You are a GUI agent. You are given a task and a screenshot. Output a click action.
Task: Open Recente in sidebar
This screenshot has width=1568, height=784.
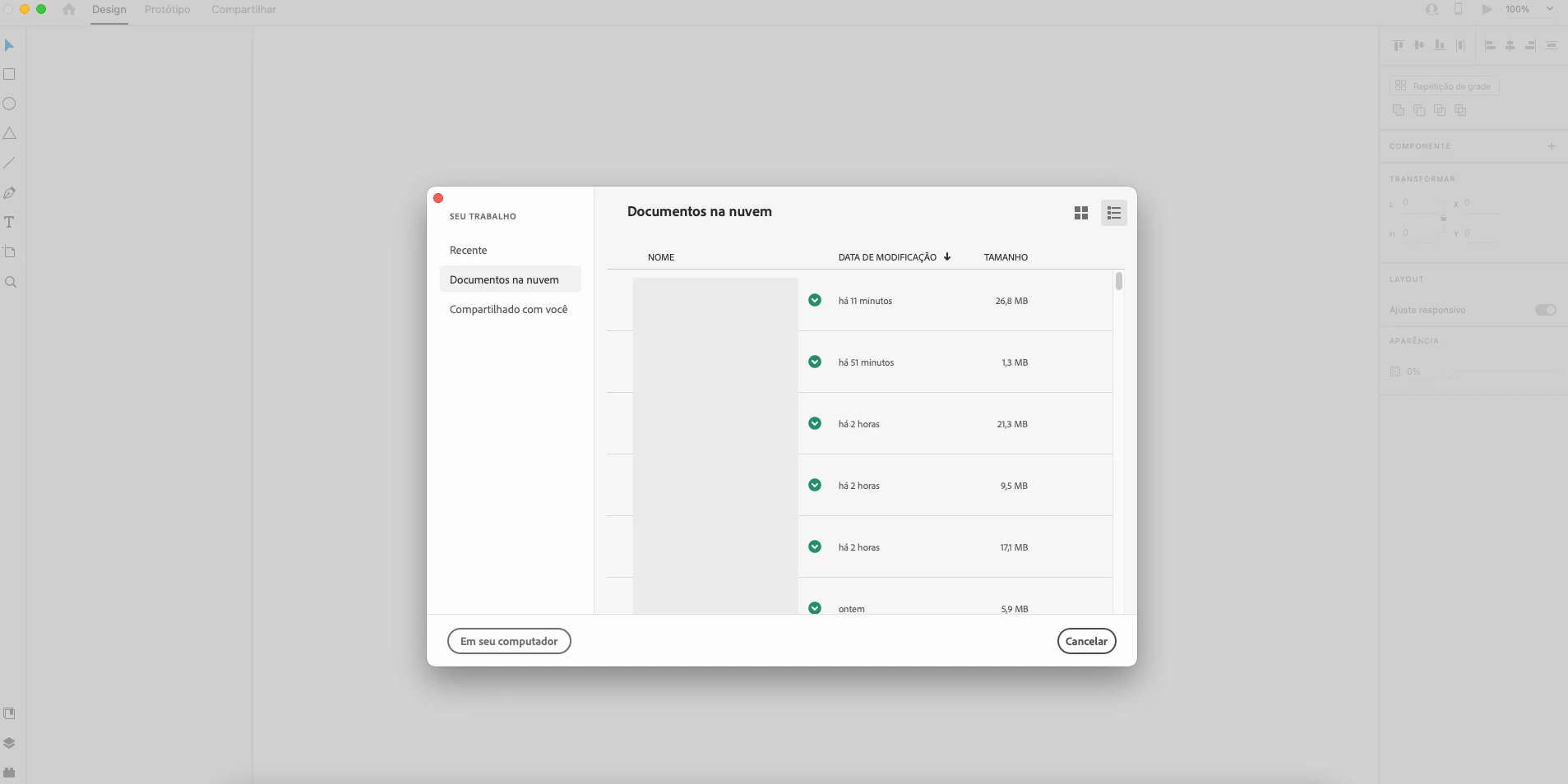(x=469, y=250)
